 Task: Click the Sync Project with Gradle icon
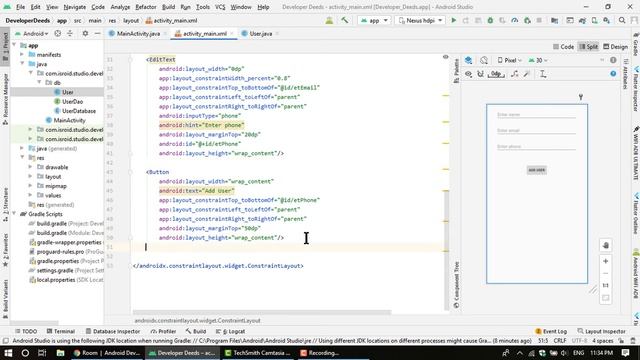[582, 20]
